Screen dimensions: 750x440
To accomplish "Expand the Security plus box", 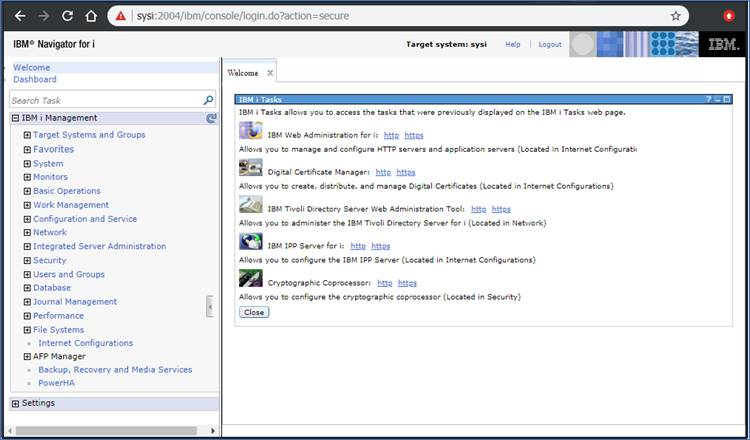I will pos(27,261).
